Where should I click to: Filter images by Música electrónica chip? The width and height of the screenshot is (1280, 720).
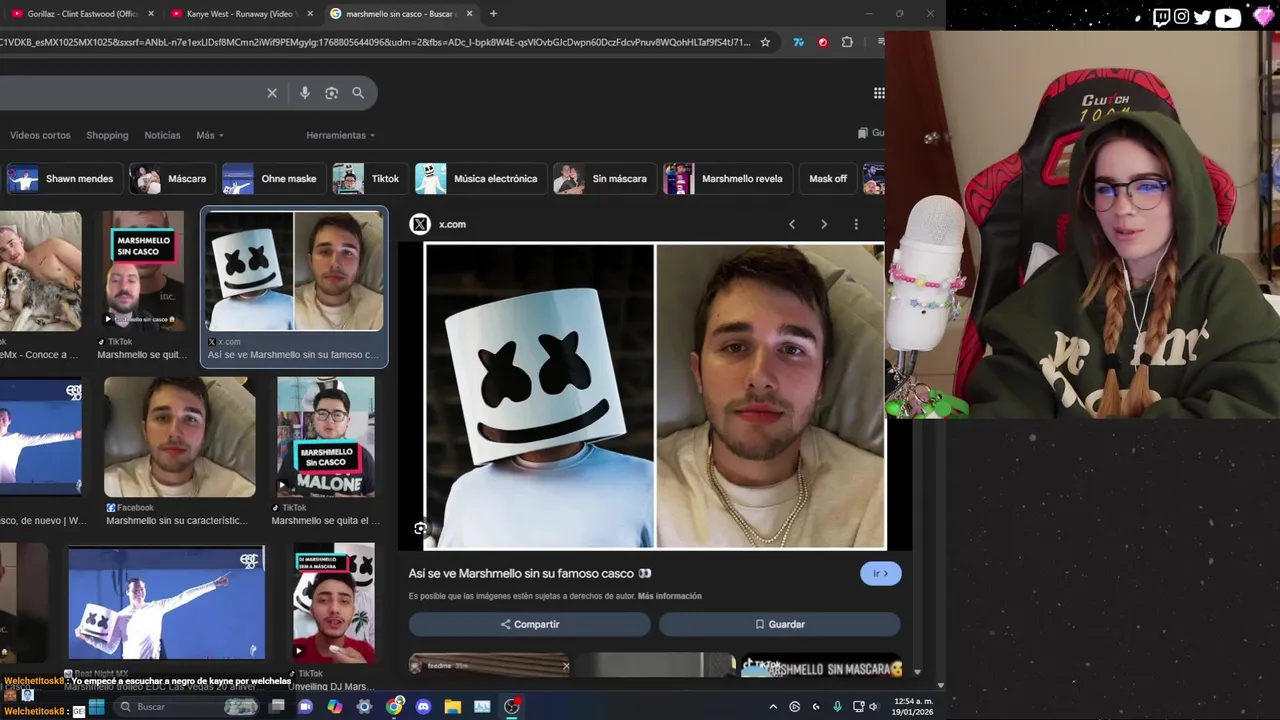[480, 179]
